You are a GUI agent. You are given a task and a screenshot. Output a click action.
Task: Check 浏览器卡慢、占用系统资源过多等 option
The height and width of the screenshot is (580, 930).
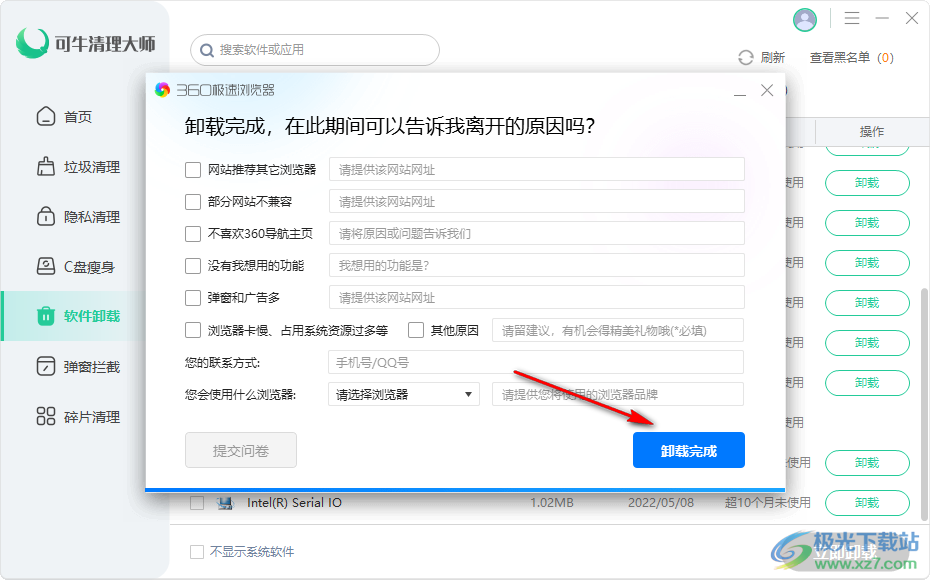[x=193, y=330]
